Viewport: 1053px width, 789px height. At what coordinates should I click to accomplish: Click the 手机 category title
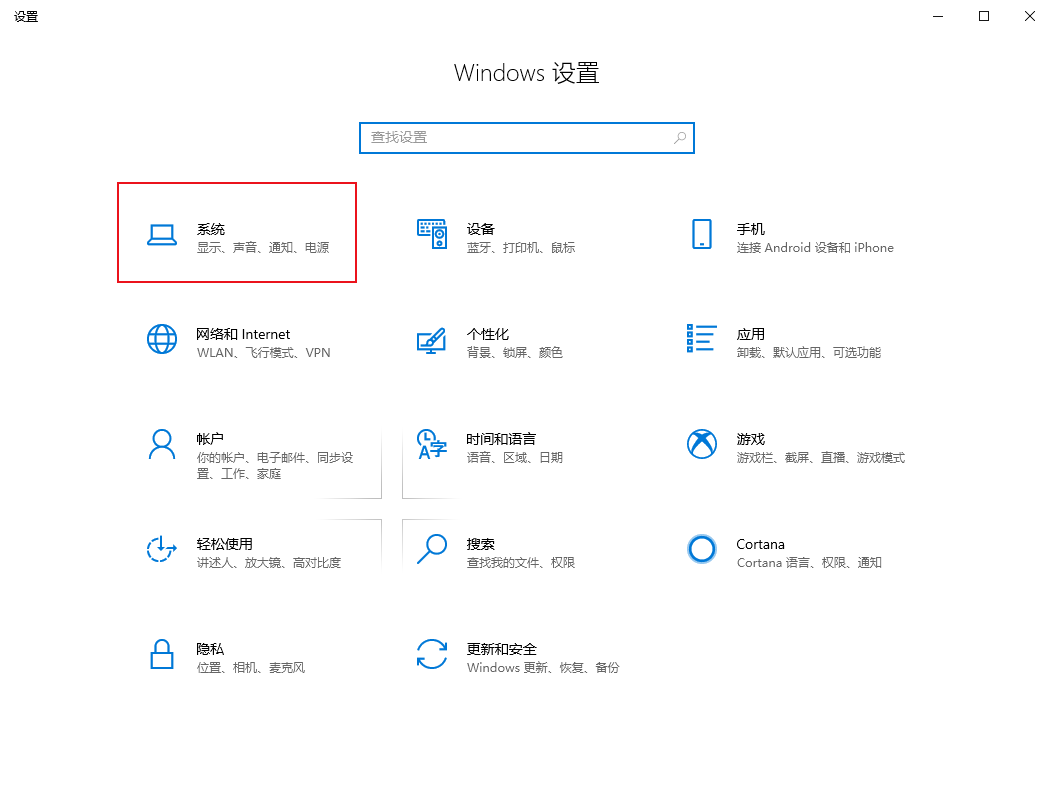(751, 229)
